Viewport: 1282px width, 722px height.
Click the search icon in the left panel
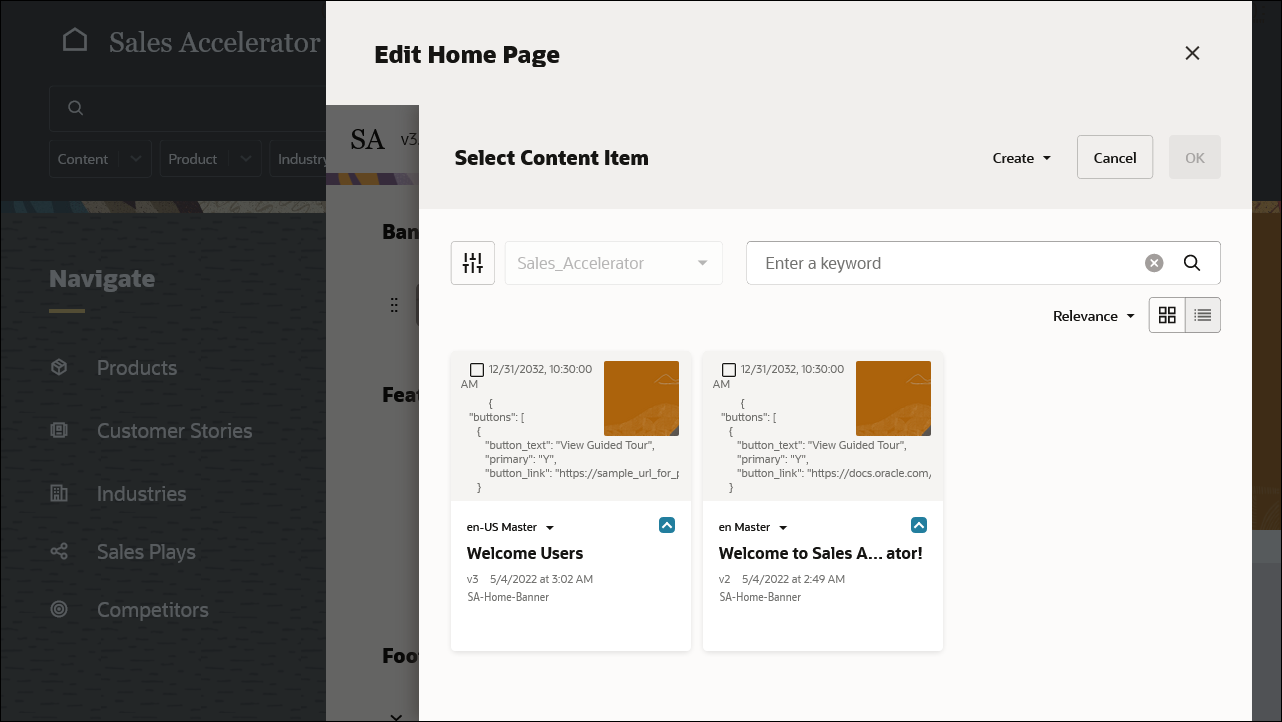click(75, 107)
